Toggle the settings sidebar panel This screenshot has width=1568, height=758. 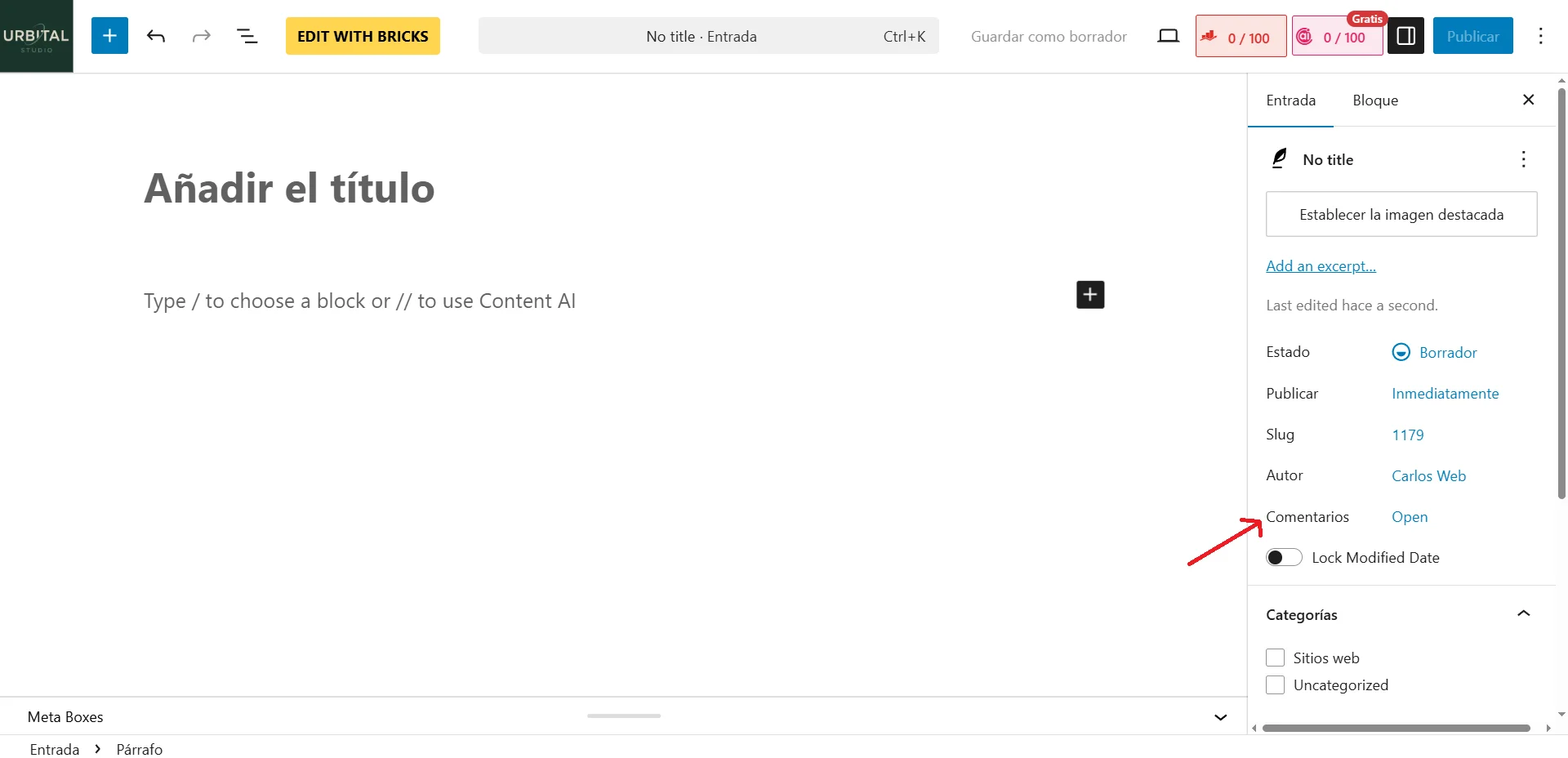tap(1406, 36)
